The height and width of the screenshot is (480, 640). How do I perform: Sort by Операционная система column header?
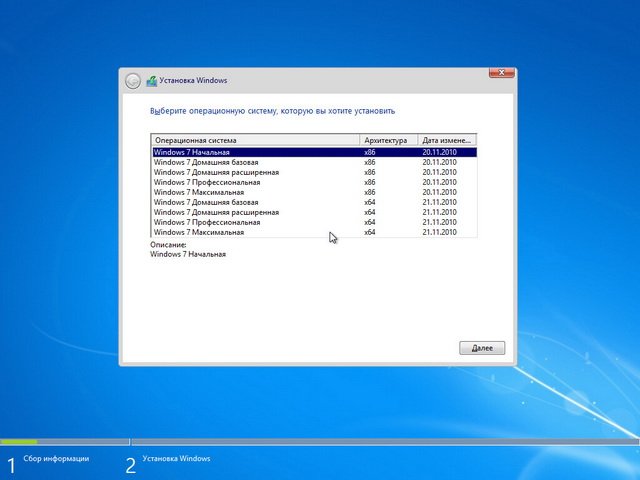(256, 140)
